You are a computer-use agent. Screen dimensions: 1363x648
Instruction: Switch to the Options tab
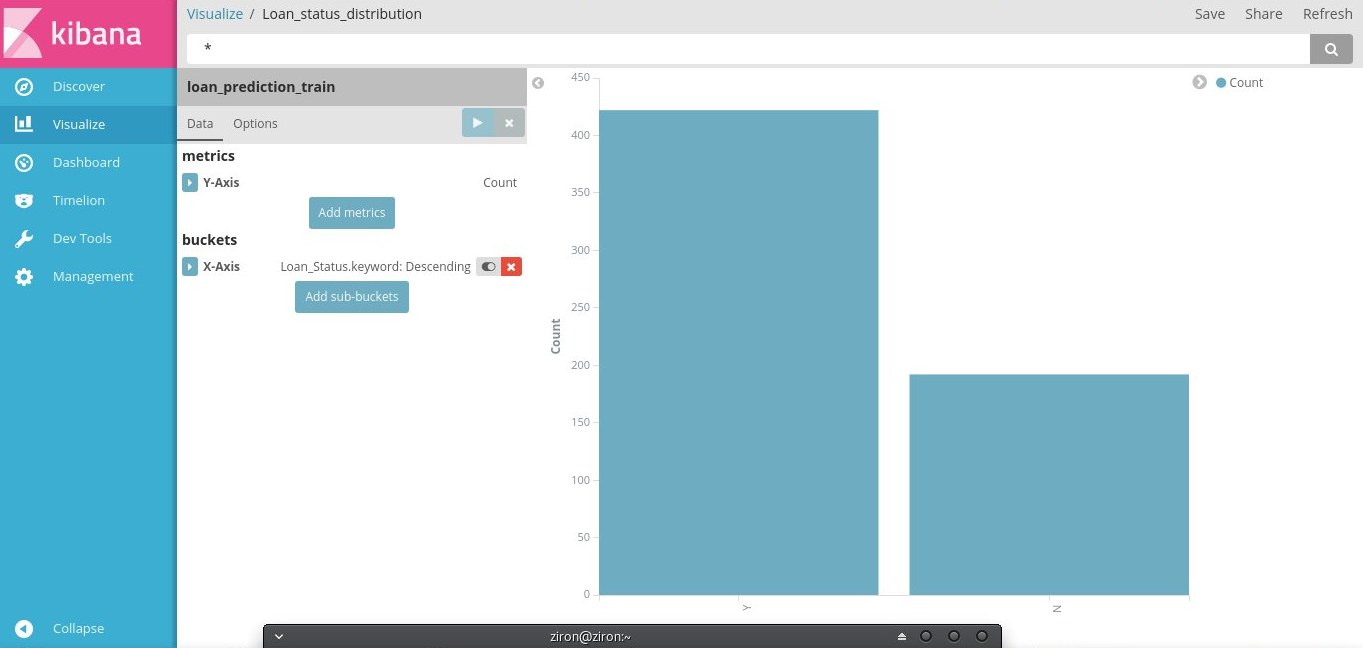(x=255, y=124)
